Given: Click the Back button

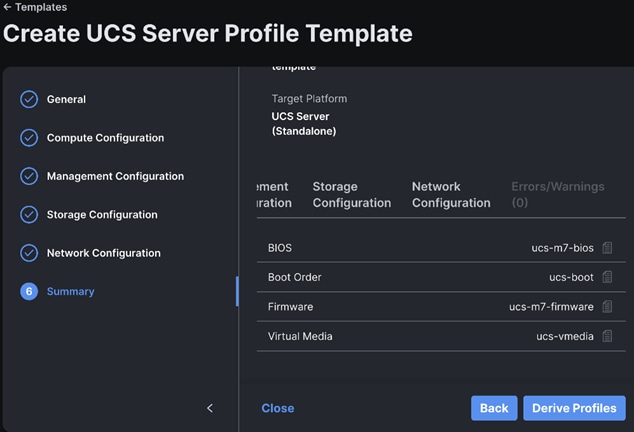Looking at the screenshot, I should point(494,408).
